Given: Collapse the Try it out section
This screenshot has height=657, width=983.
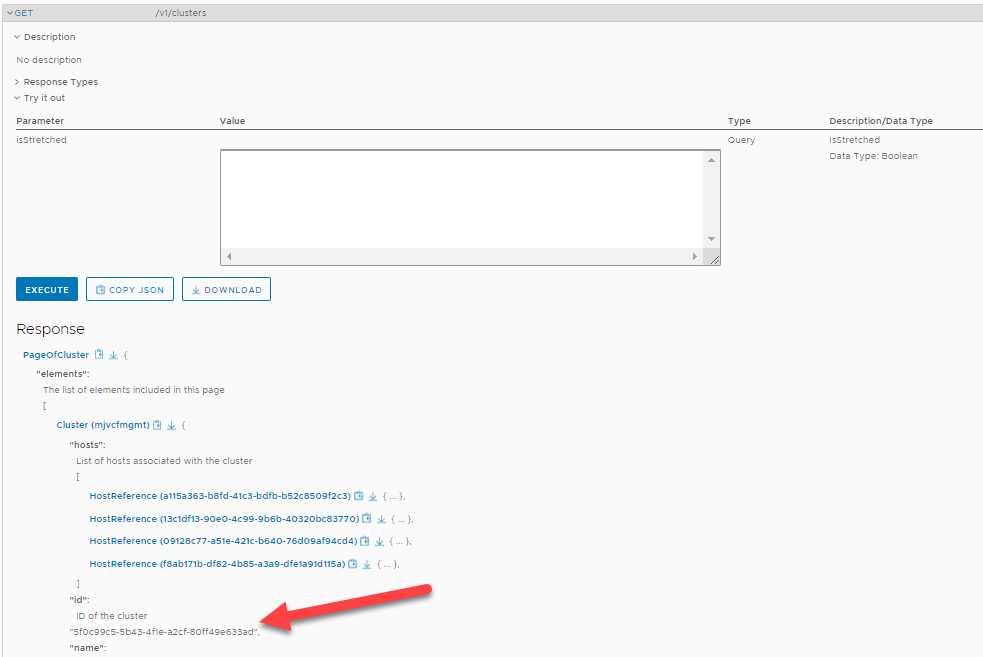Looking at the screenshot, I should (x=17, y=98).
